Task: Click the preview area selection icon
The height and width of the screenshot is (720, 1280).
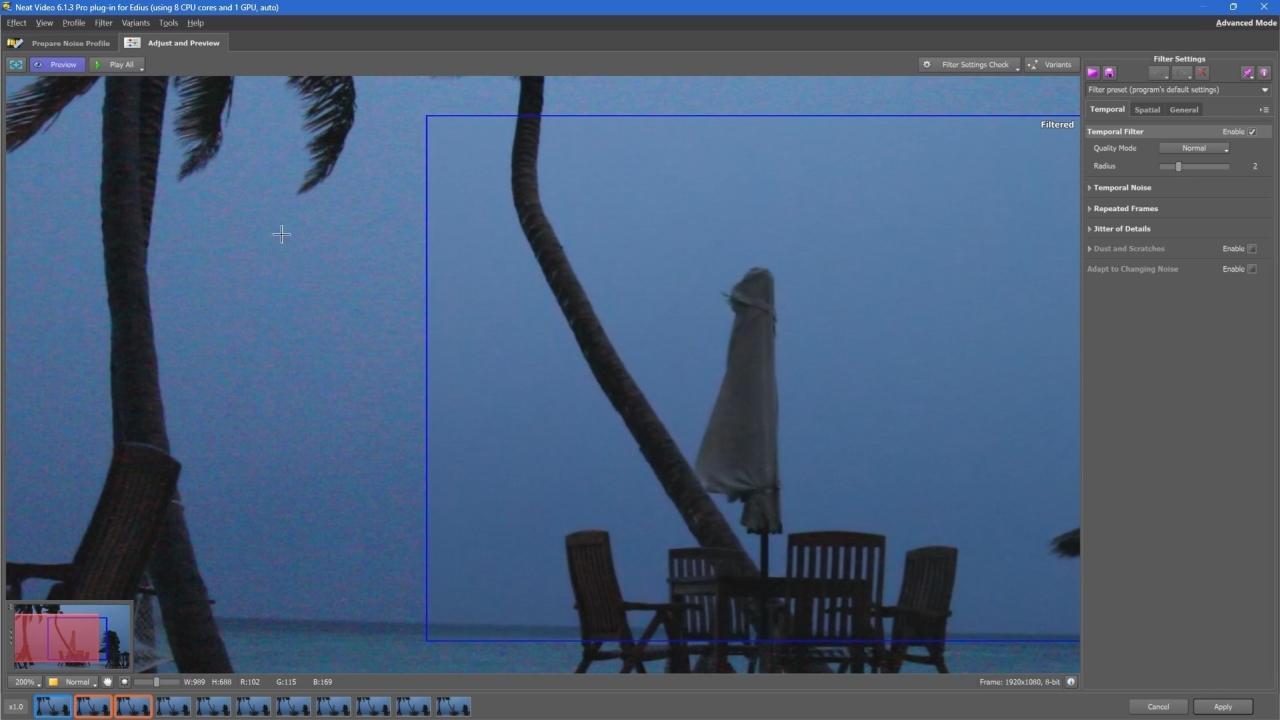Action: [x=16, y=65]
